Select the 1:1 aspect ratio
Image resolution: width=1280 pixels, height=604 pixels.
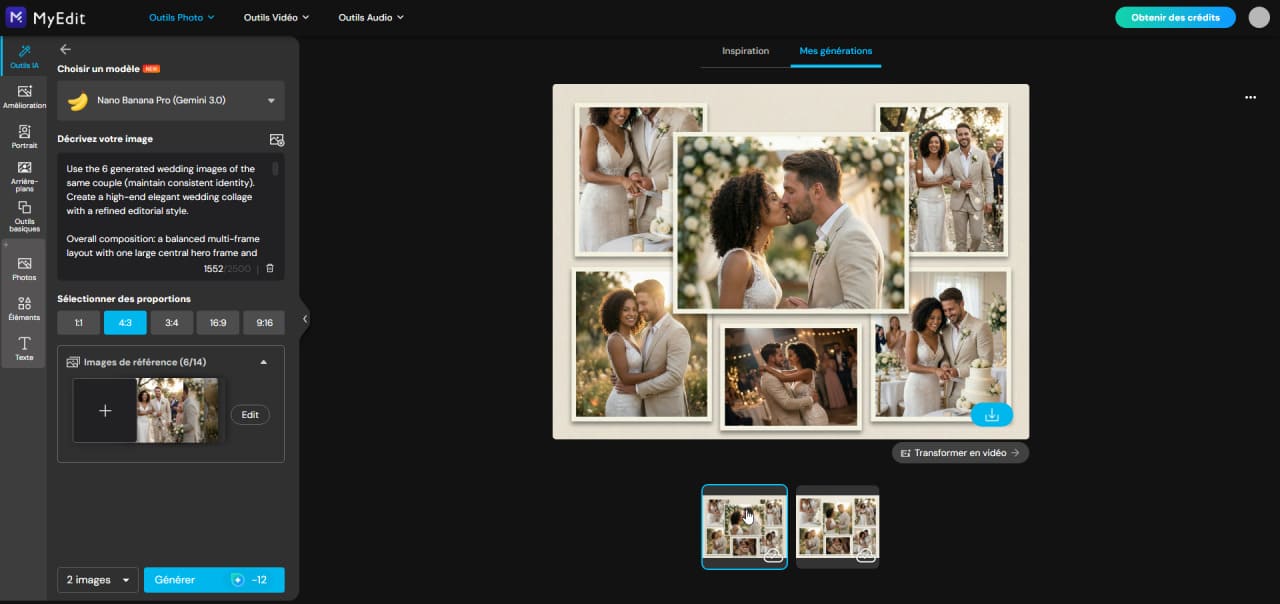(79, 322)
